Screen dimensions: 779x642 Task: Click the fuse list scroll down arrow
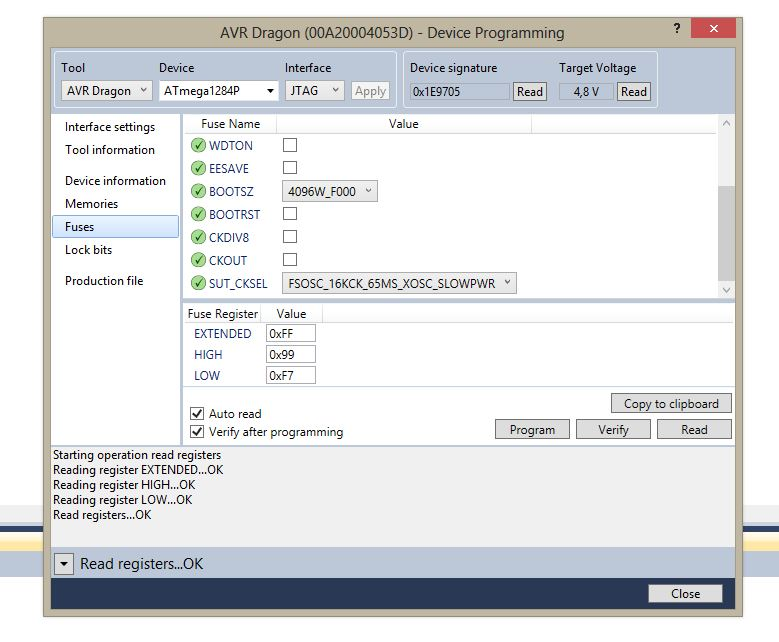pos(726,290)
